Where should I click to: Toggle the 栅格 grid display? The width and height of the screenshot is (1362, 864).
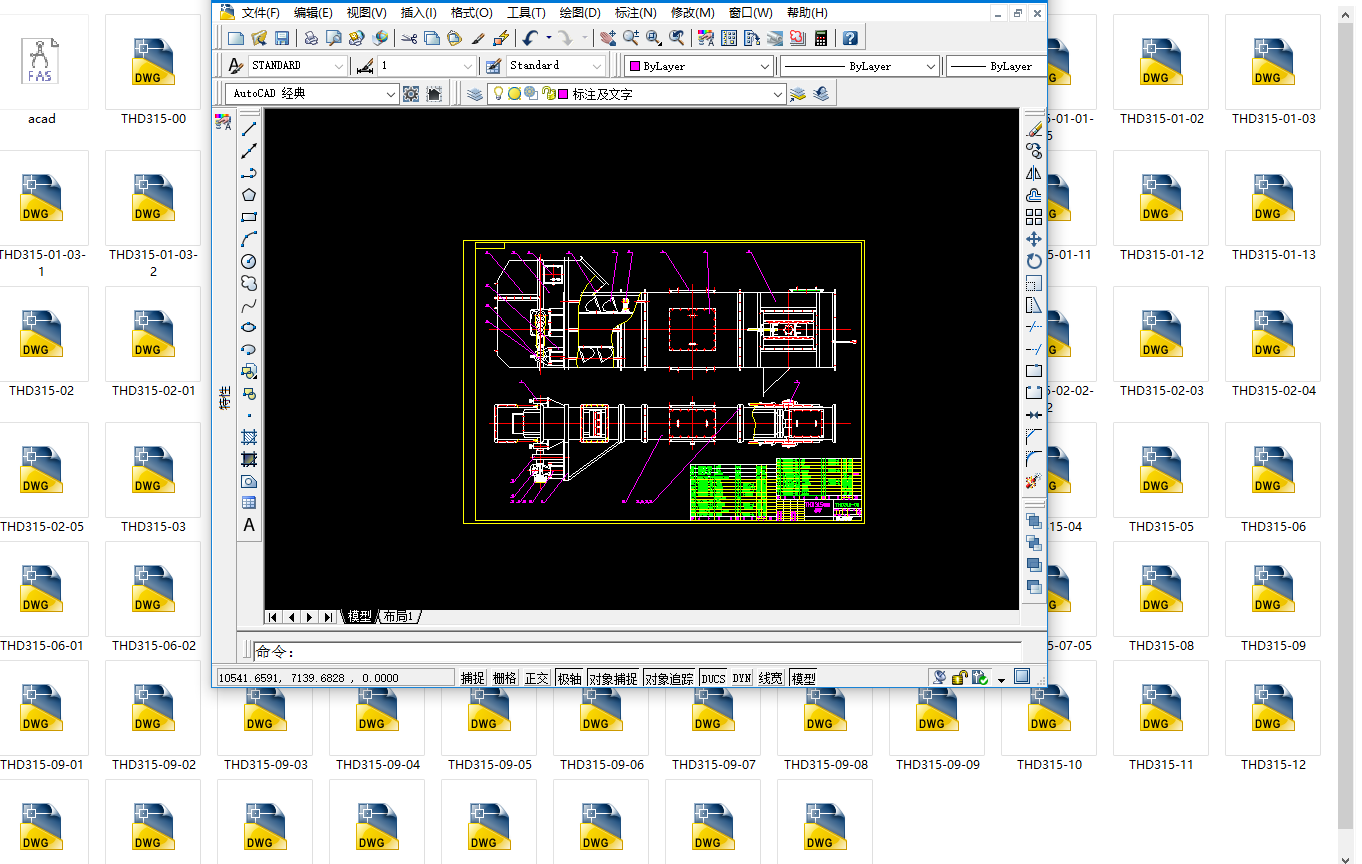[x=505, y=678]
